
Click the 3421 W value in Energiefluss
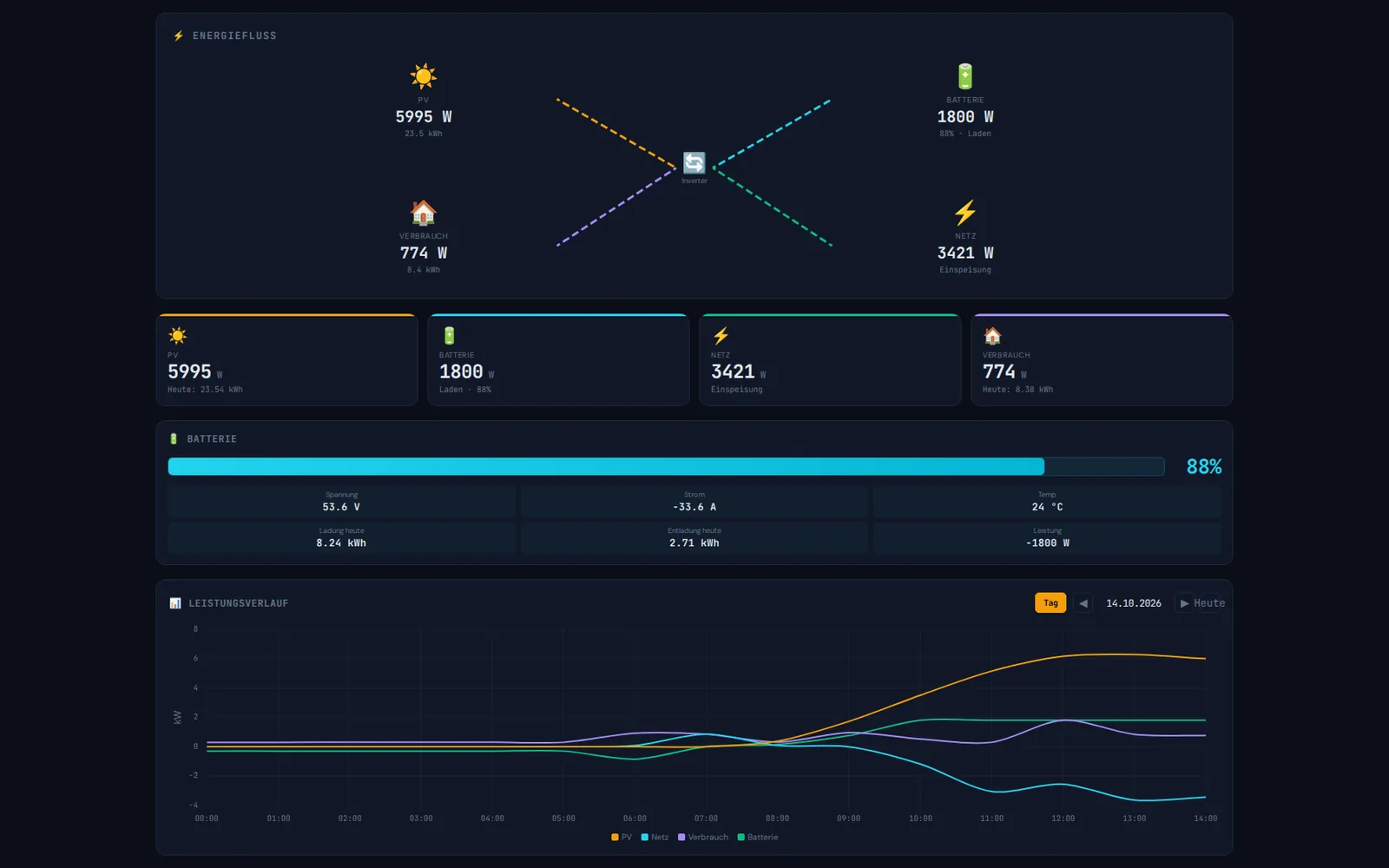965,253
